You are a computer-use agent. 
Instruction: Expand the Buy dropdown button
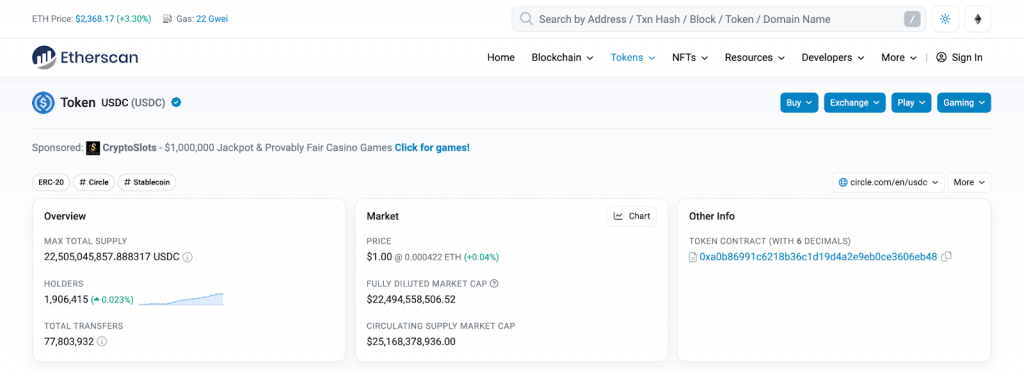point(799,103)
